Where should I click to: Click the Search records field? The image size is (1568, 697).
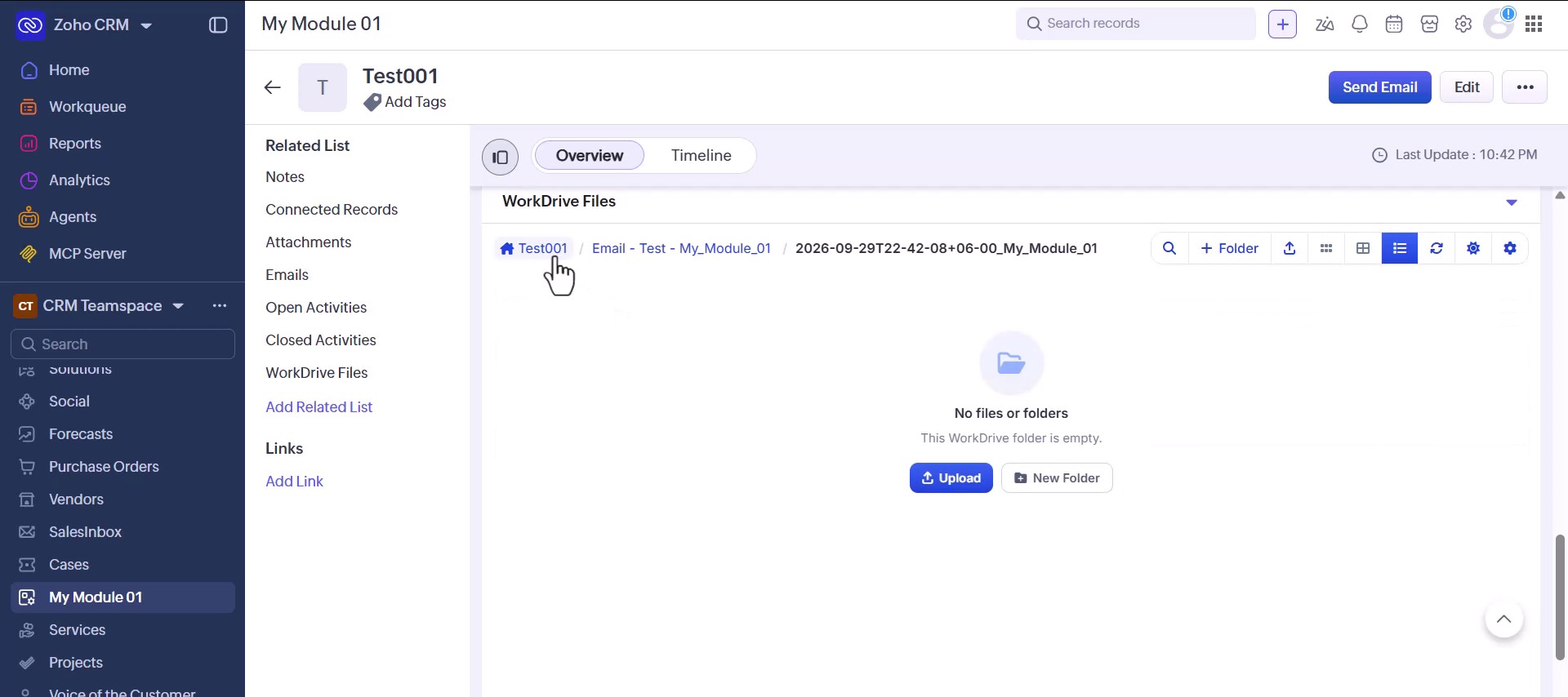click(x=1135, y=24)
